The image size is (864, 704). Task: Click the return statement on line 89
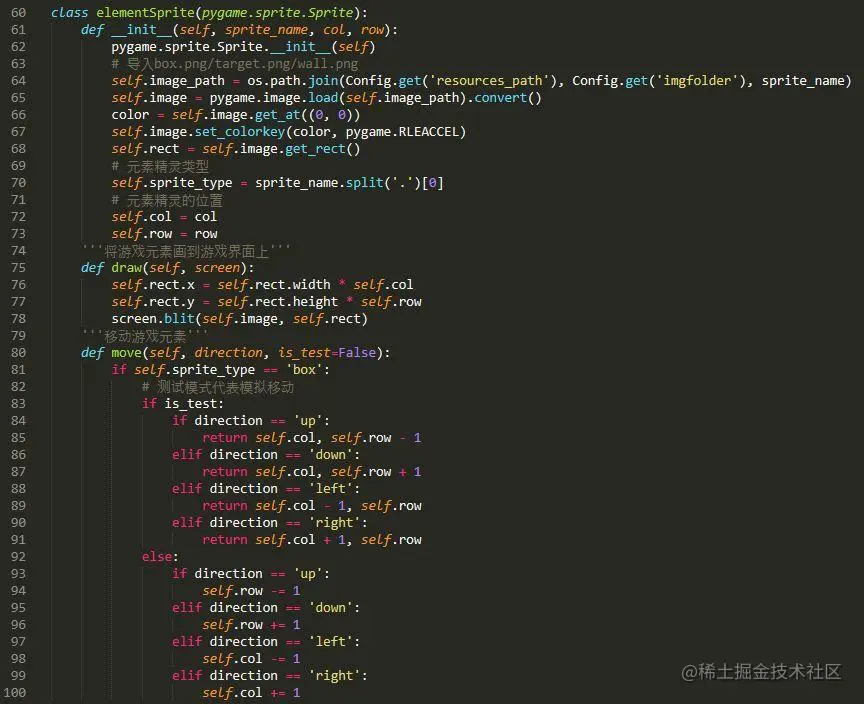click(311, 506)
